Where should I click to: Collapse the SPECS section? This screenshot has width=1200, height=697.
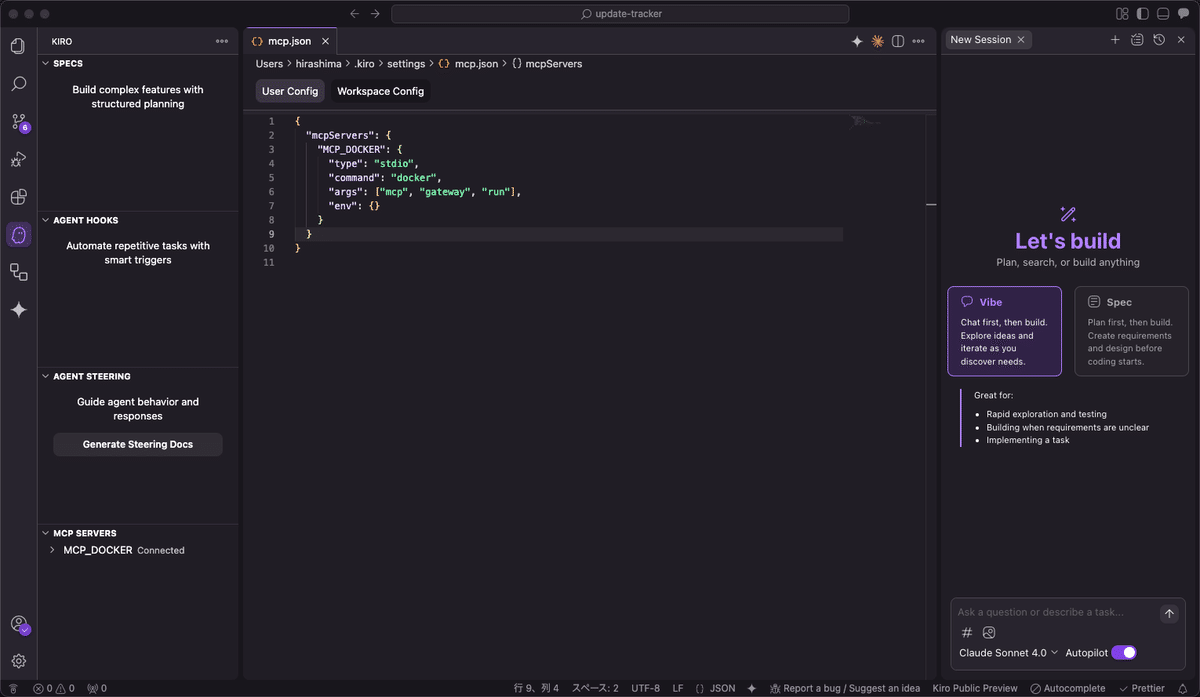(45, 63)
